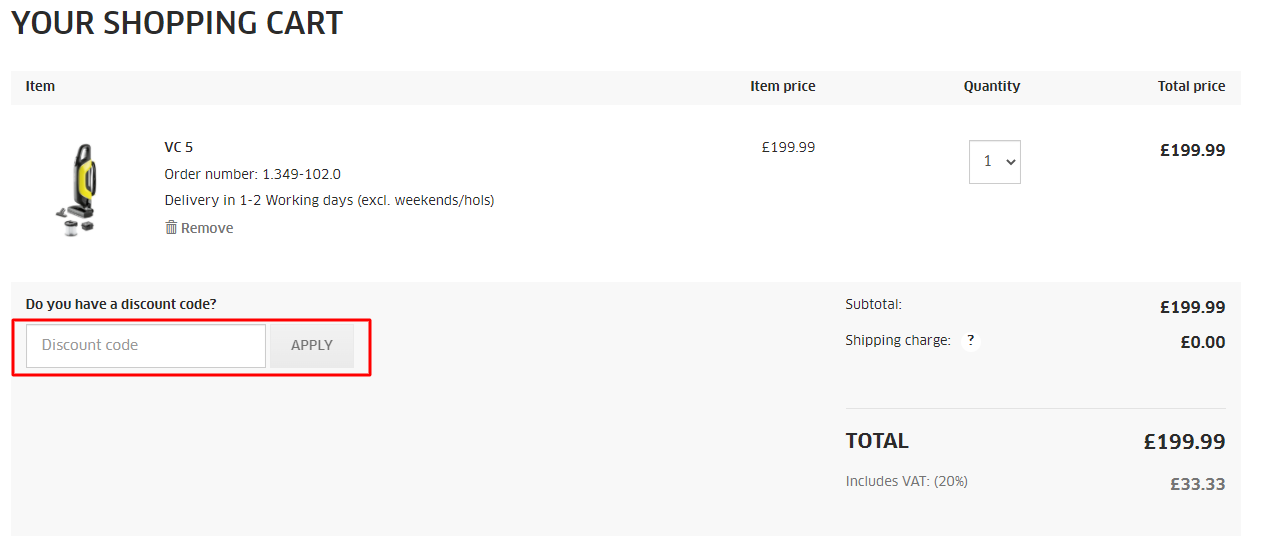Focus the Discount code input field
Viewport: 1263px width, 536px height.
pyautogui.click(x=146, y=346)
